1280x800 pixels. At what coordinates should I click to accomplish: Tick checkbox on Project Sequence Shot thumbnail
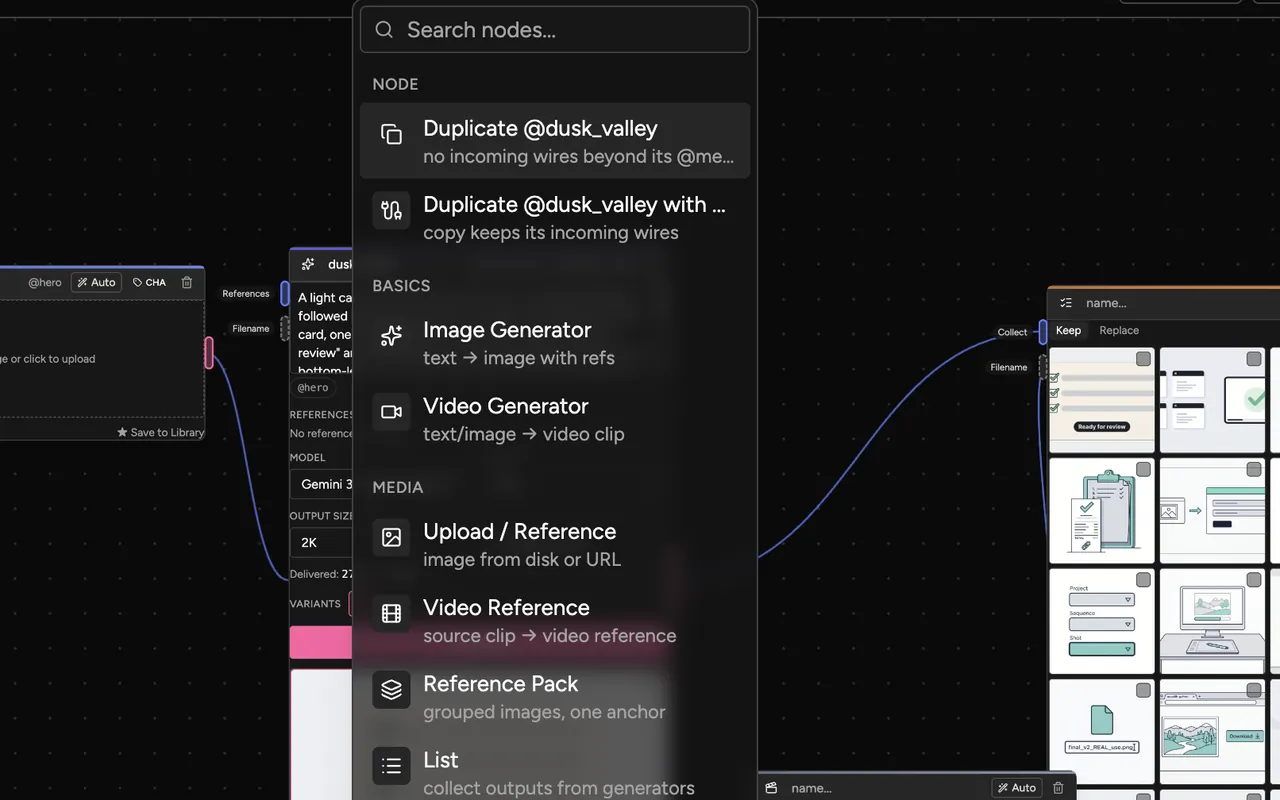[x=1143, y=580]
